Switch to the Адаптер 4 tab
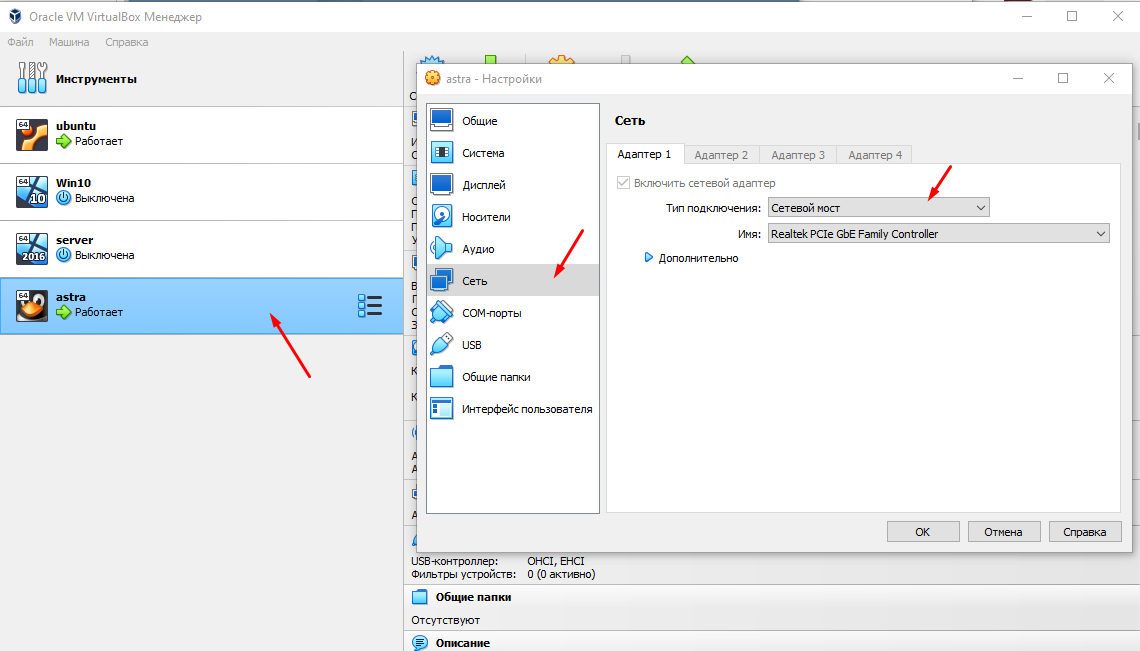1140x651 pixels. pyautogui.click(x=875, y=155)
